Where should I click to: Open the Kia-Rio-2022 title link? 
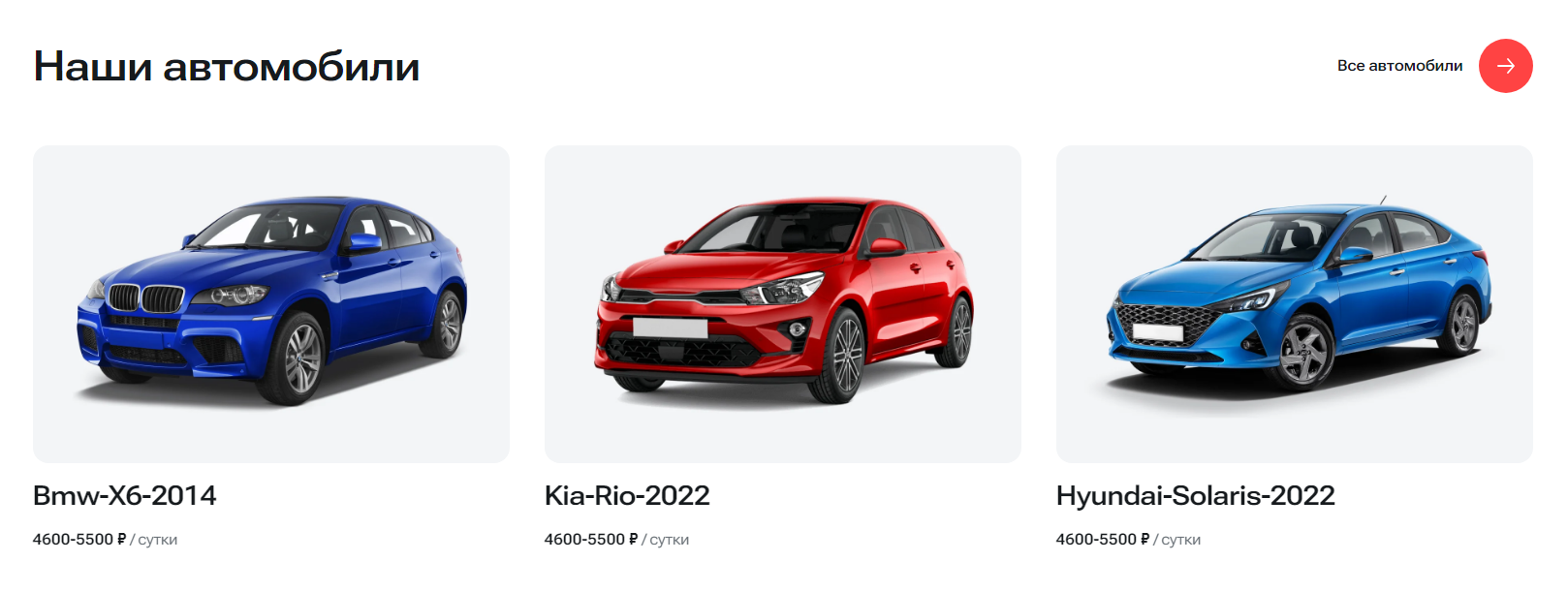pyautogui.click(x=627, y=495)
